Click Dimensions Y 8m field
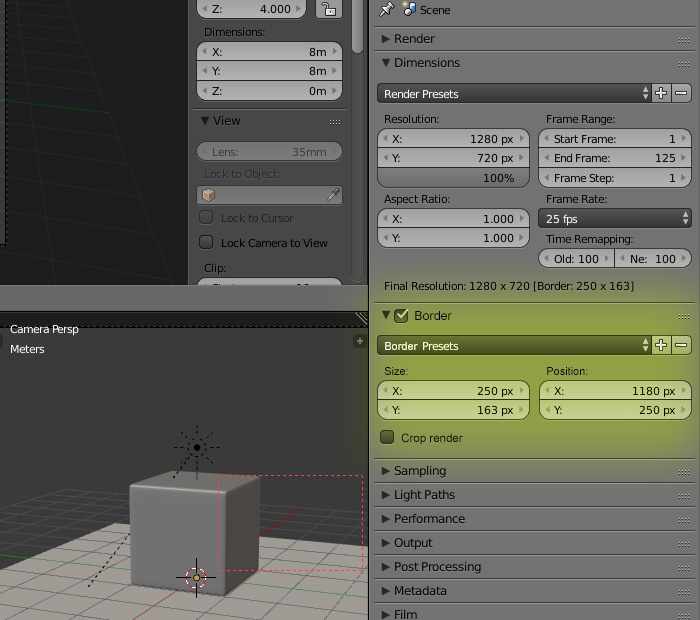The width and height of the screenshot is (700, 620). coord(269,71)
